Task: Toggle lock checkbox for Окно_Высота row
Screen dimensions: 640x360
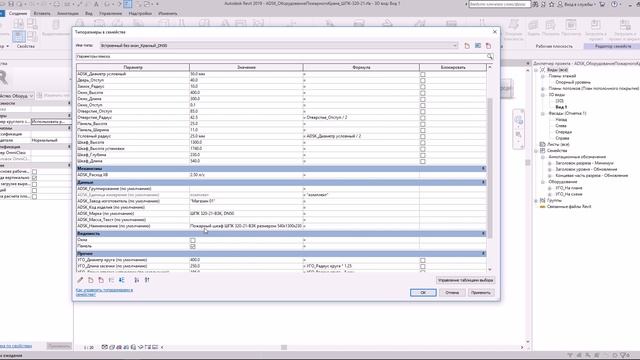Action: point(422,93)
